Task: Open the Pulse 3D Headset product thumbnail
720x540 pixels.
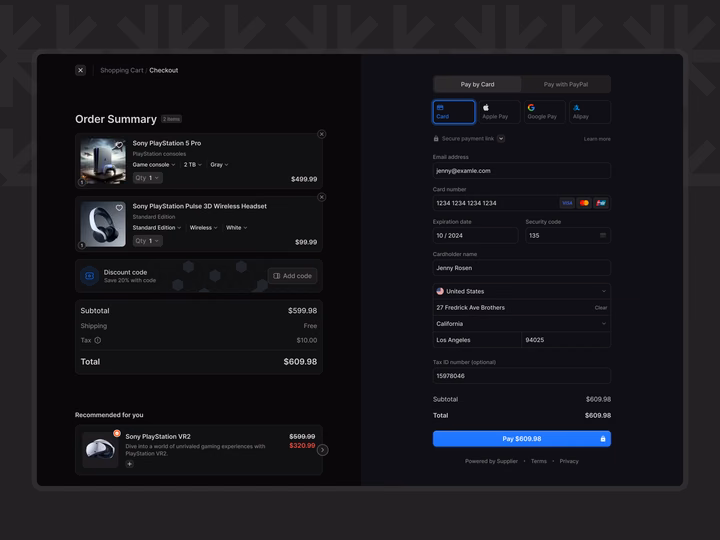Action: (103, 224)
